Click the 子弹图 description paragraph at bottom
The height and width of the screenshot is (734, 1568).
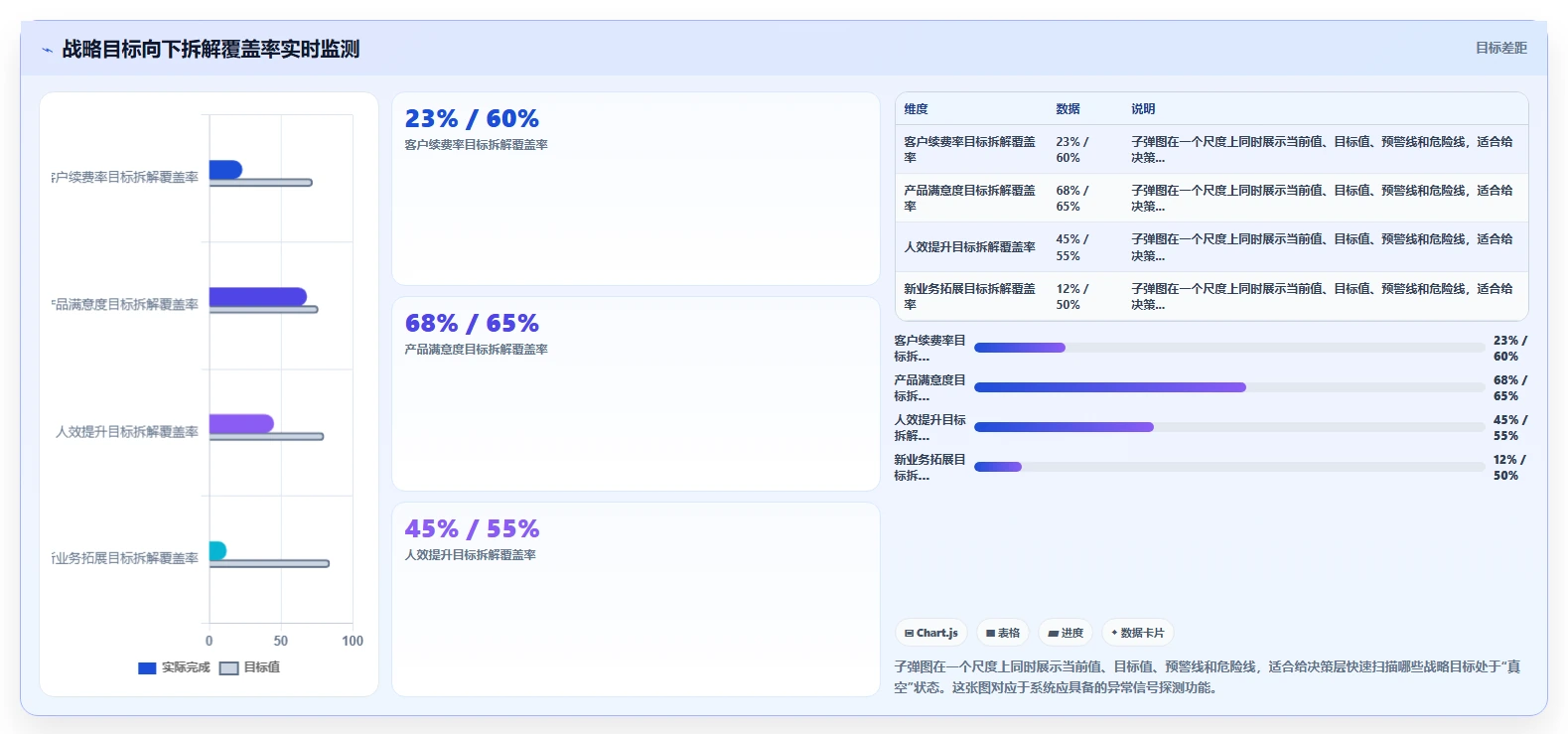(x=1208, y=676)
